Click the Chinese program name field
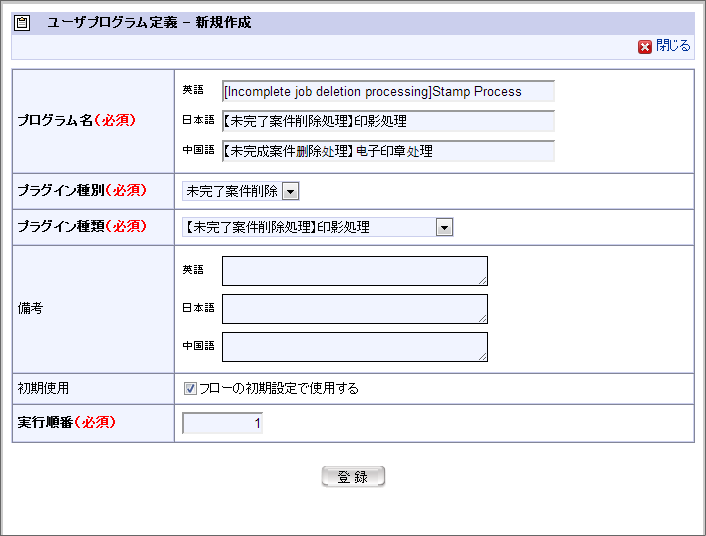Viewport: 706px width, 536px height. click(388, 151)
